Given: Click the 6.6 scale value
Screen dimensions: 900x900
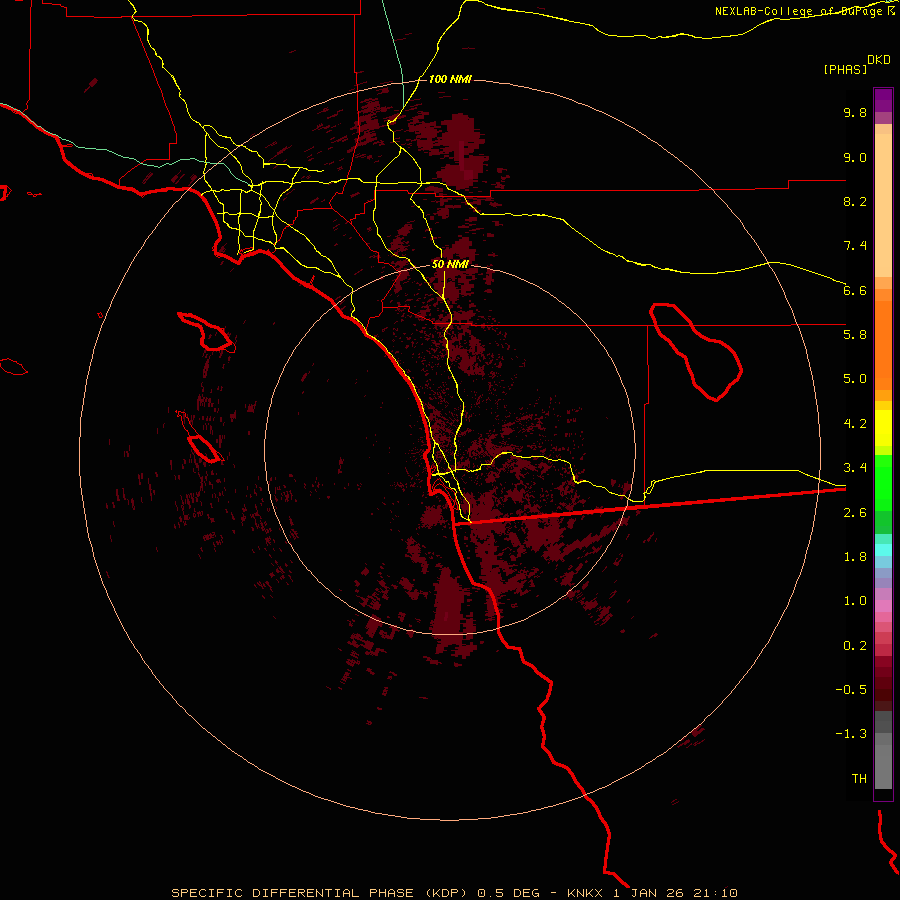Looking at the screenshot, I should coord(855,290).
